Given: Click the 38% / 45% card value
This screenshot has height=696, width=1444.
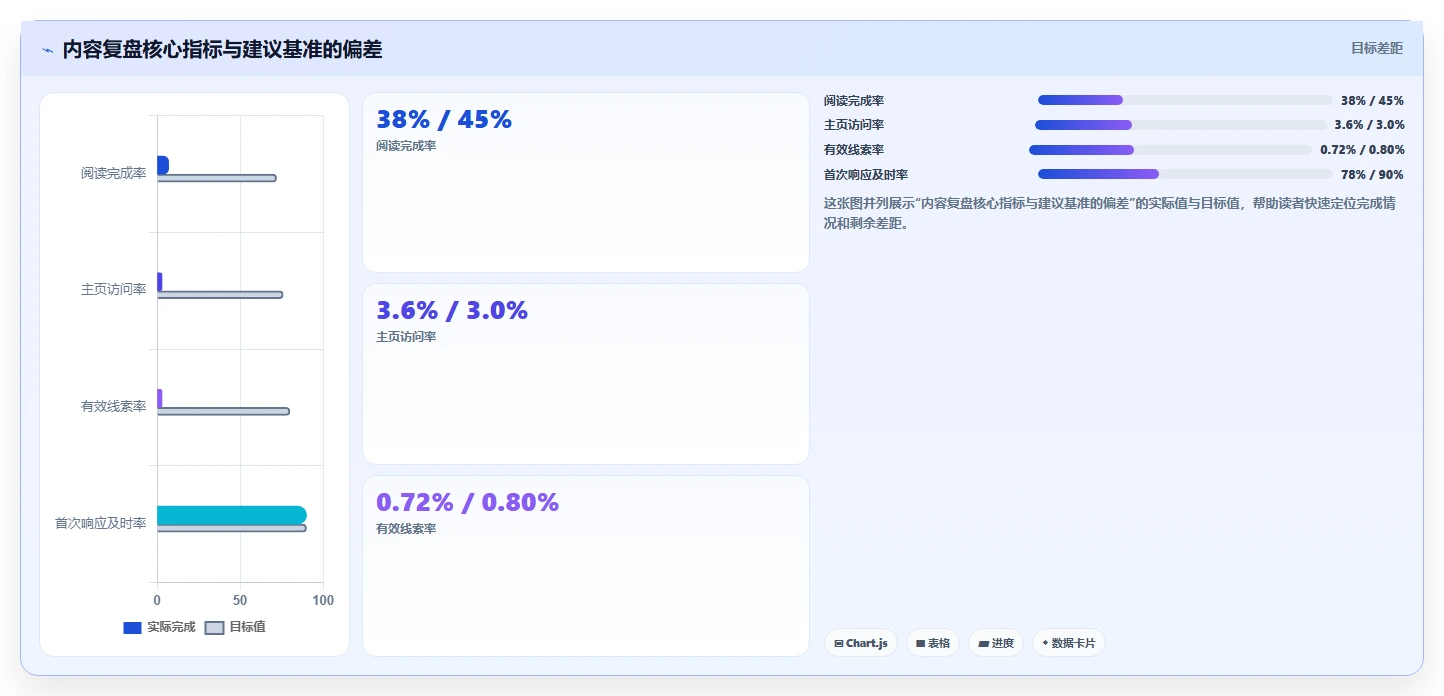Looking at the screenshot, I should (444, 120).
